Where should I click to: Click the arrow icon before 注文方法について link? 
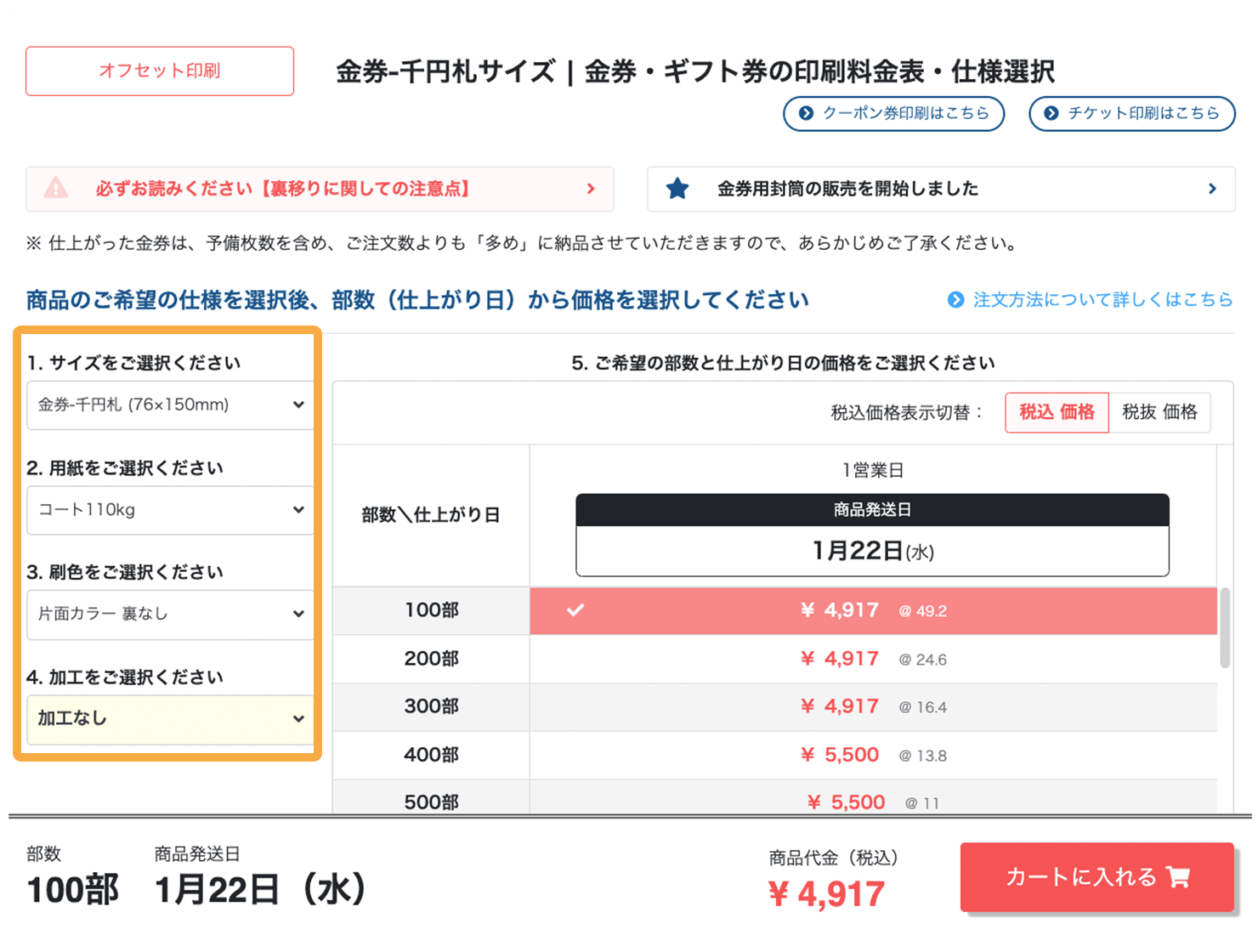[x=956, y=299]
